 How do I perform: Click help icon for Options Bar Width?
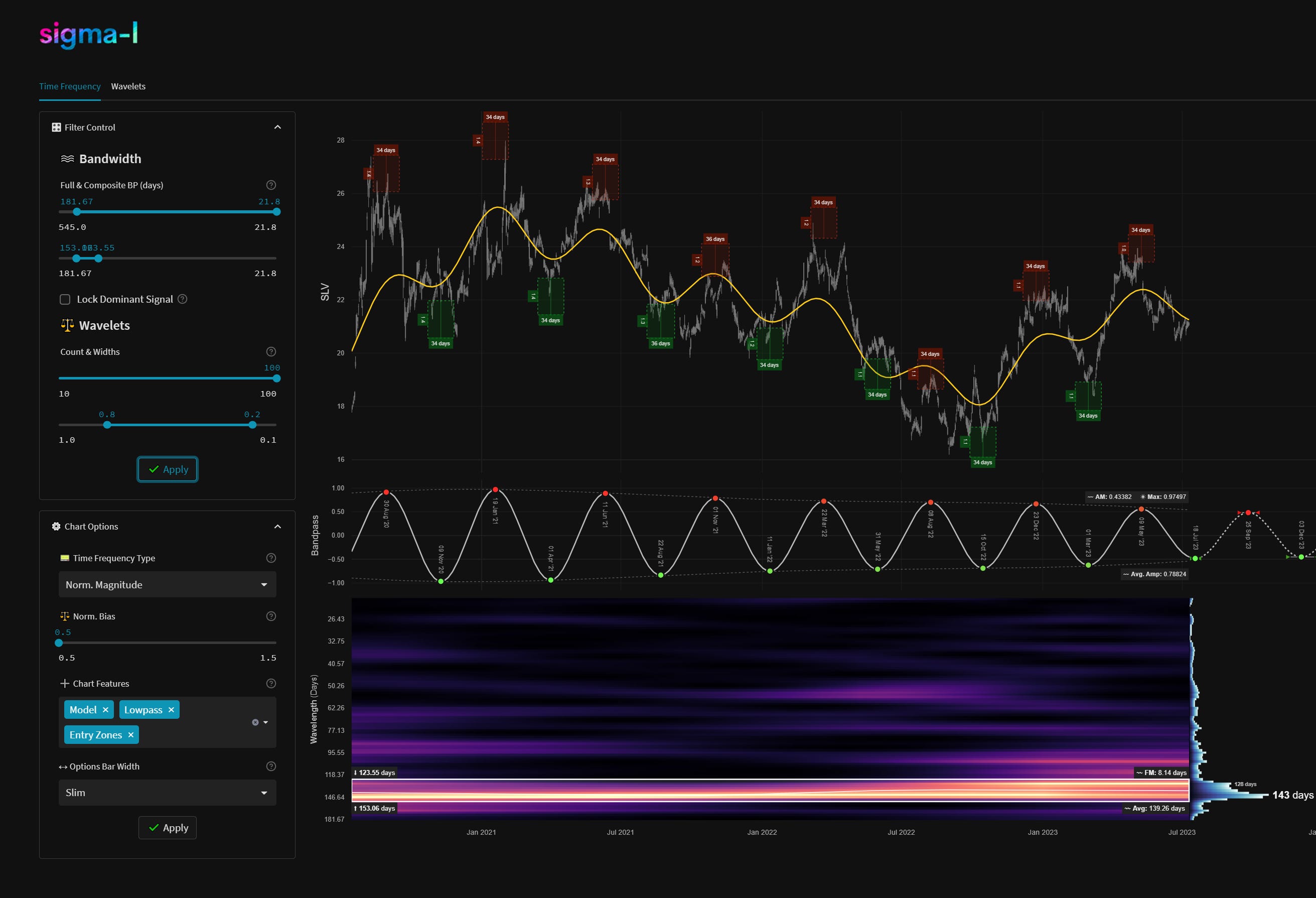coord(270,766)
